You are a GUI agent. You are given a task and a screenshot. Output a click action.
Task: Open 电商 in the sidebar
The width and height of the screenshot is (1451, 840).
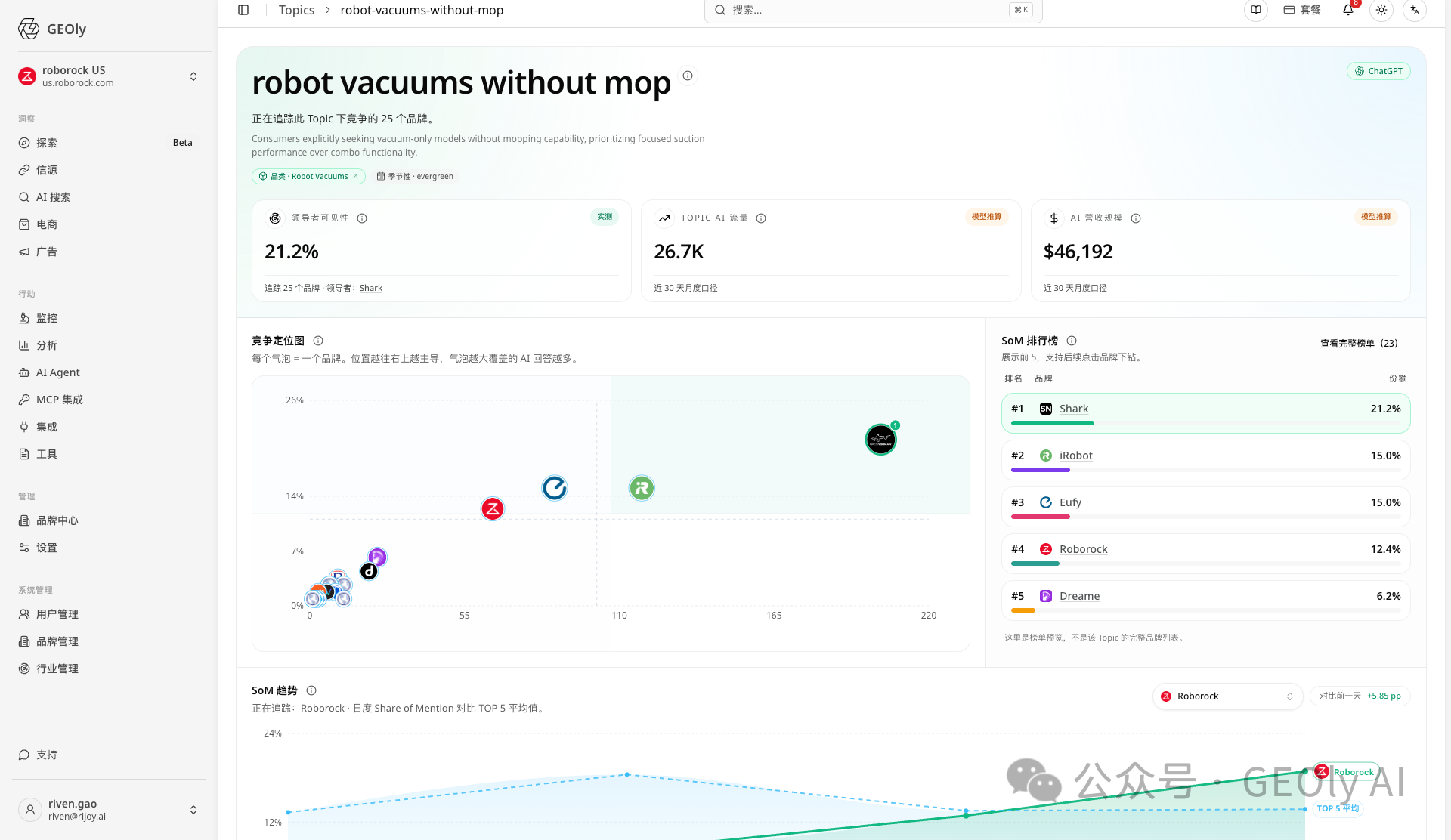tap(109, 224)
